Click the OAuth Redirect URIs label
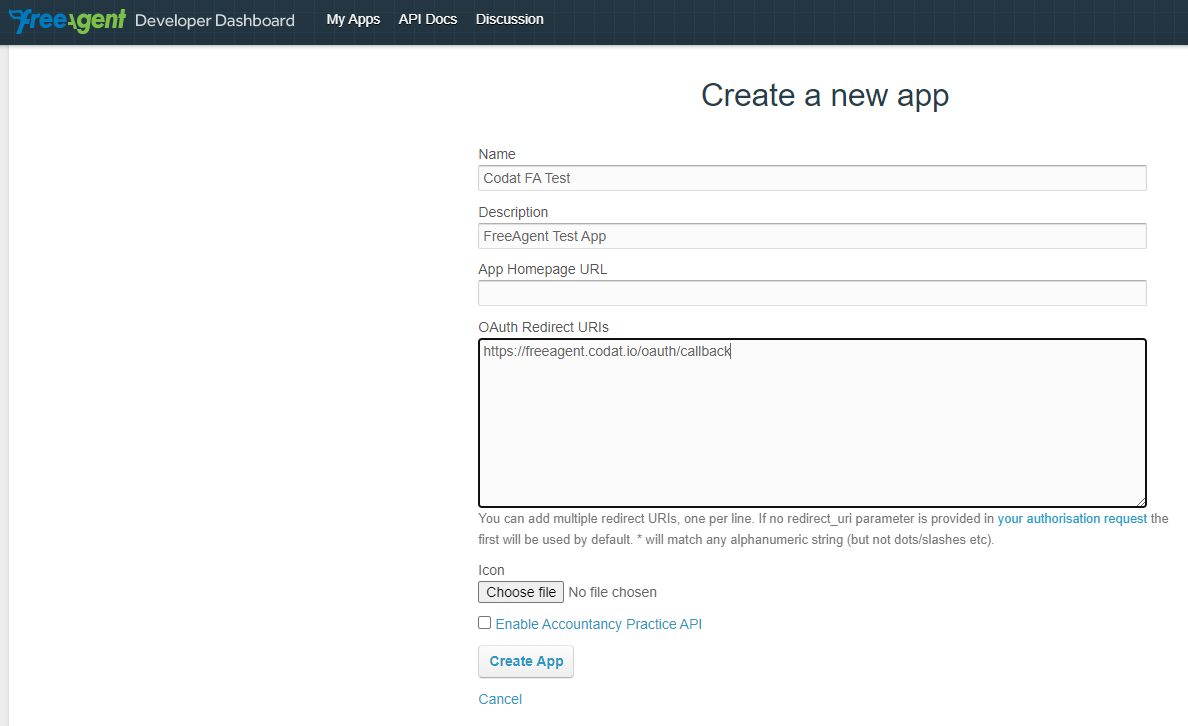This screenshot has height=726, width=1188. pos(543,327)
